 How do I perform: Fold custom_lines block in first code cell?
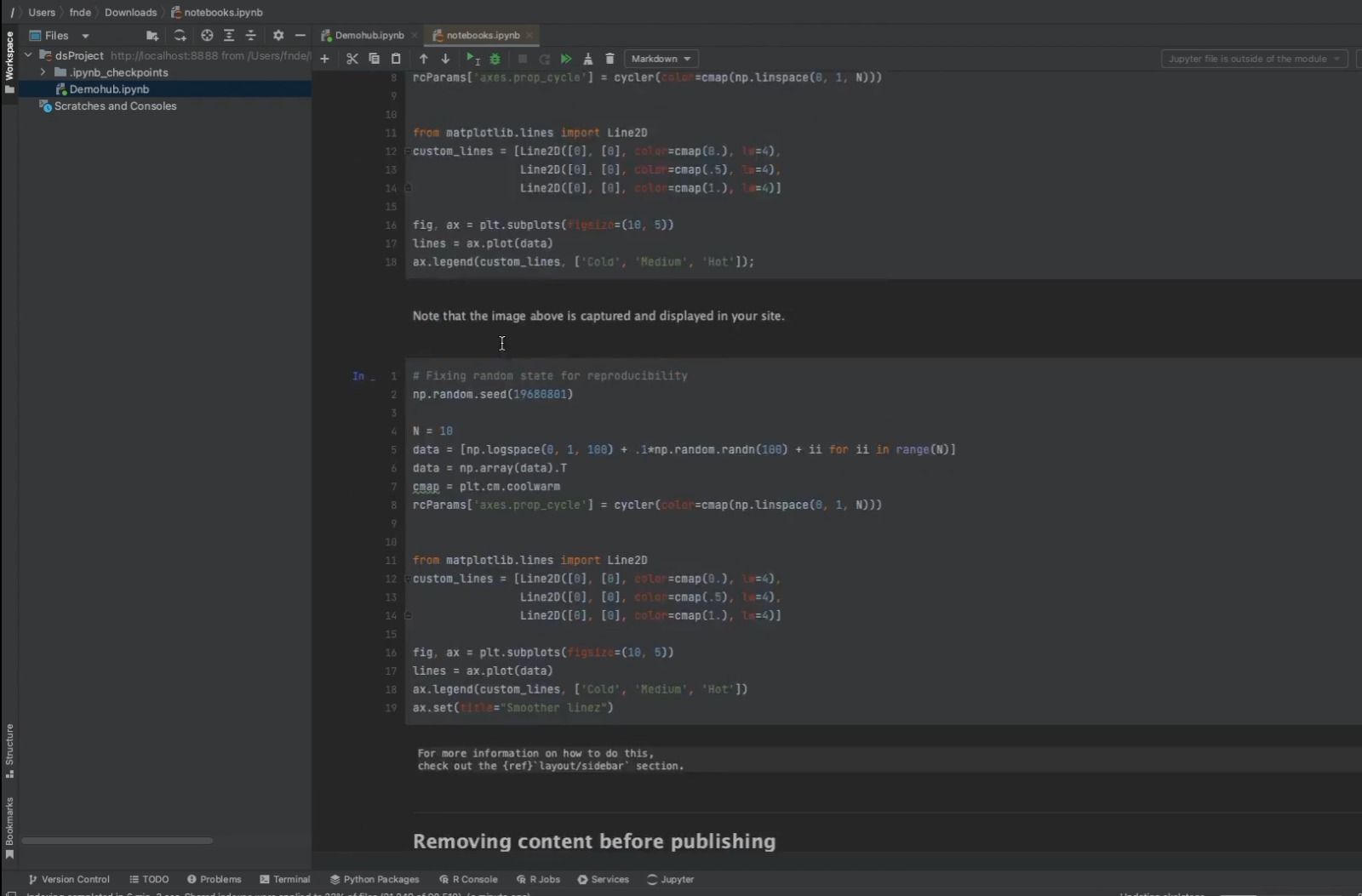[408, 151]
